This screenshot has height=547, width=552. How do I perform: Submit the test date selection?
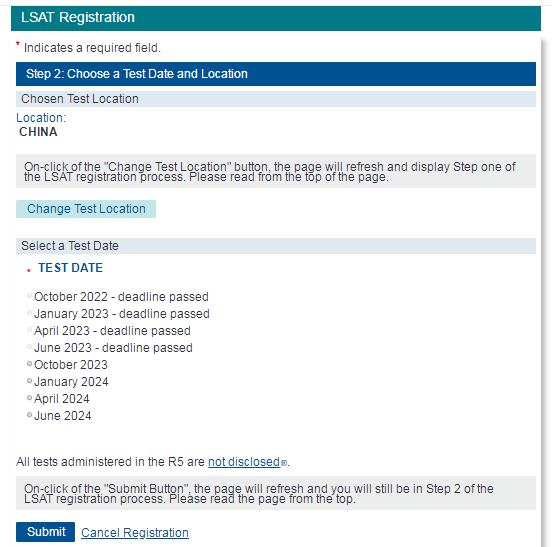point(45,532)
